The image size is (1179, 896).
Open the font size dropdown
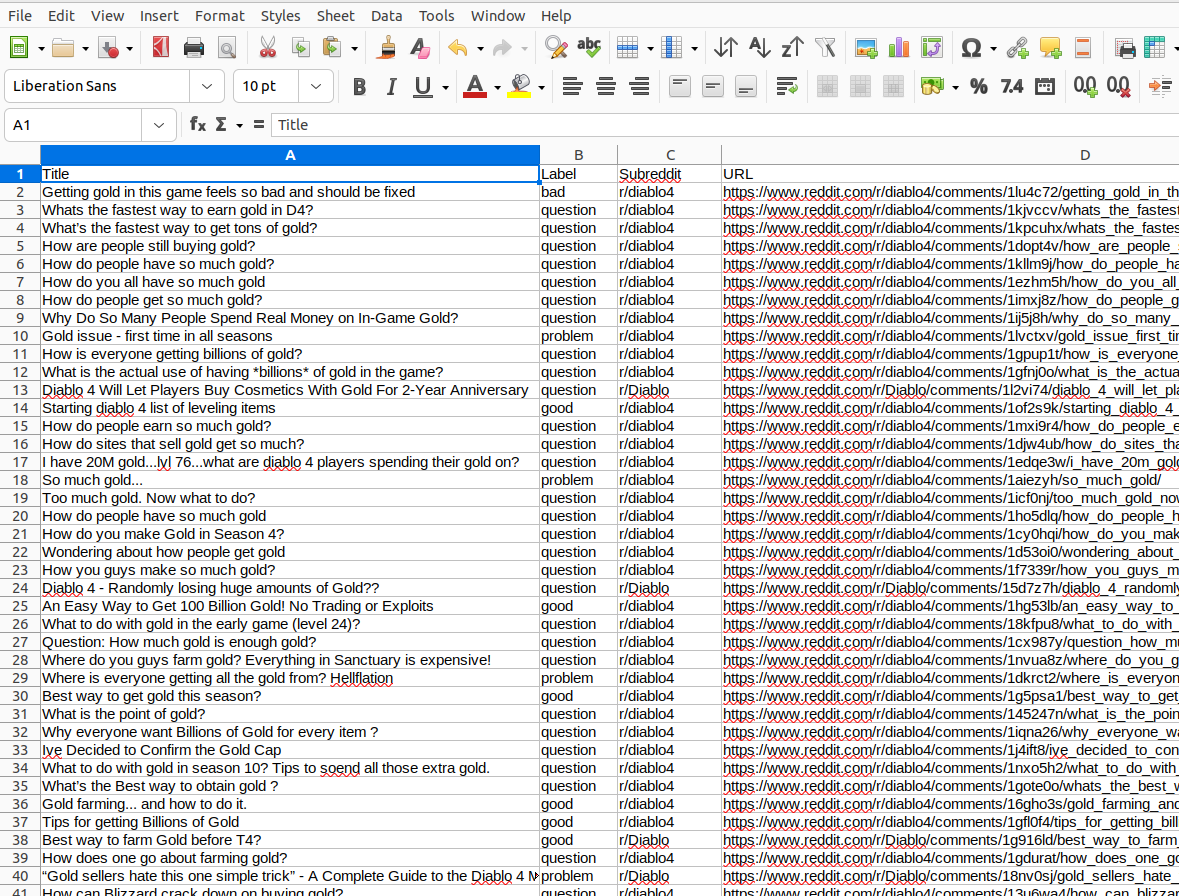click(316, 86)
